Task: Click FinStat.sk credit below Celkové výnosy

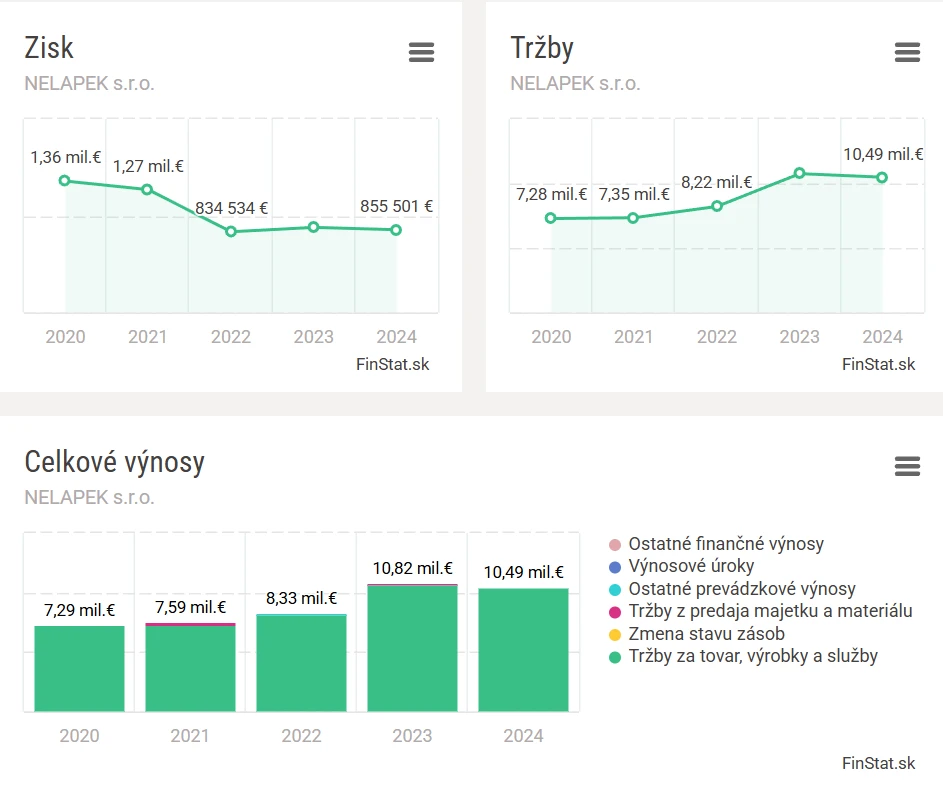Action: (878, 763)
